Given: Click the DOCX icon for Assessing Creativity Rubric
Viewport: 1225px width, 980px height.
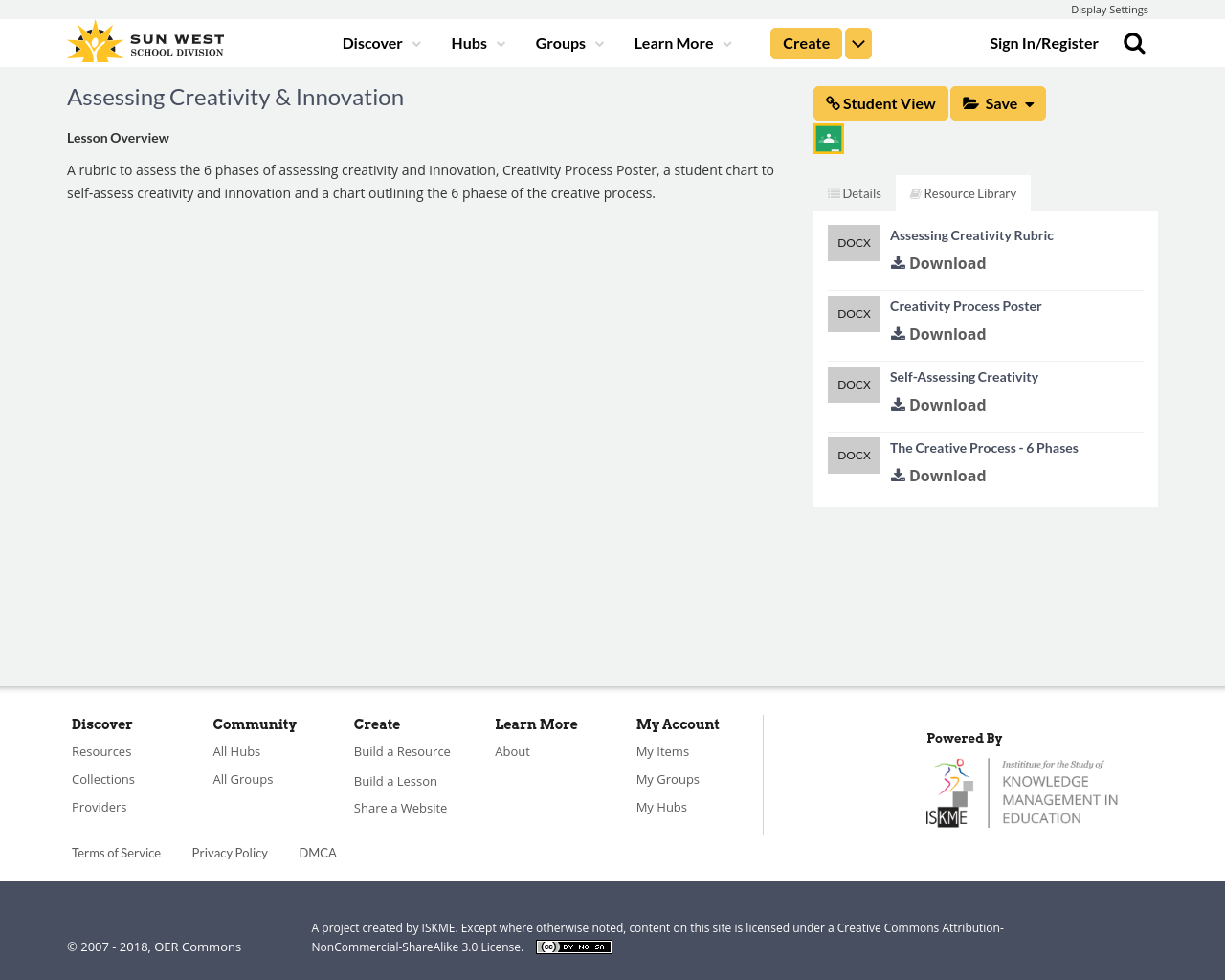Looking at the screenshot, I should (x=854, y=243).
